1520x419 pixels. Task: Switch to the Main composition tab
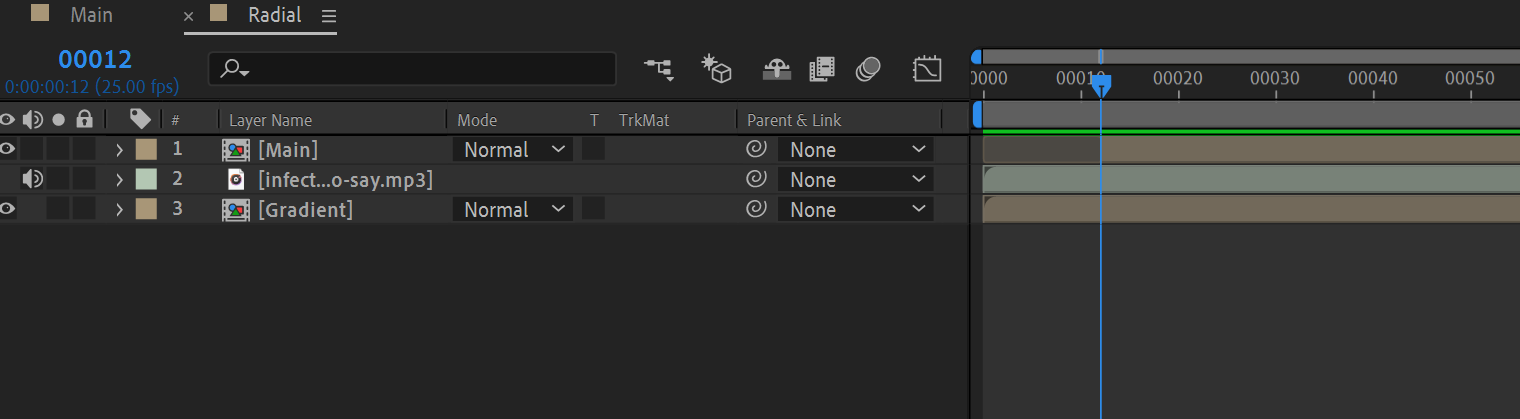tap(91, 15)
